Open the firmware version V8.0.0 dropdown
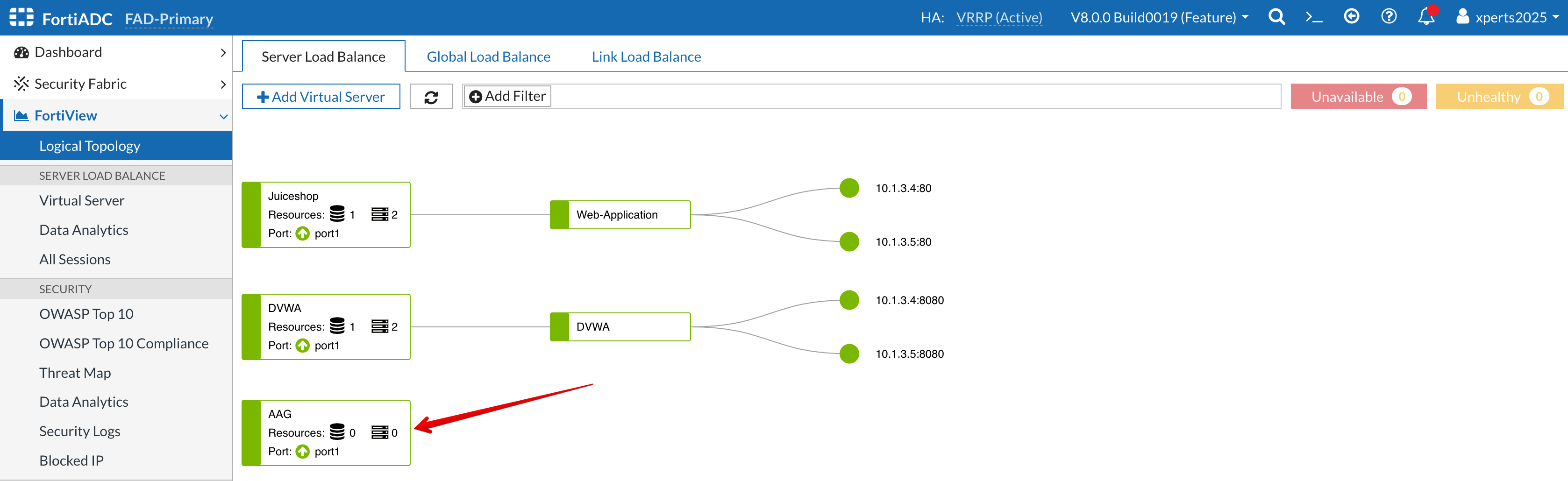The image size is (1568, 481). 1159,18
